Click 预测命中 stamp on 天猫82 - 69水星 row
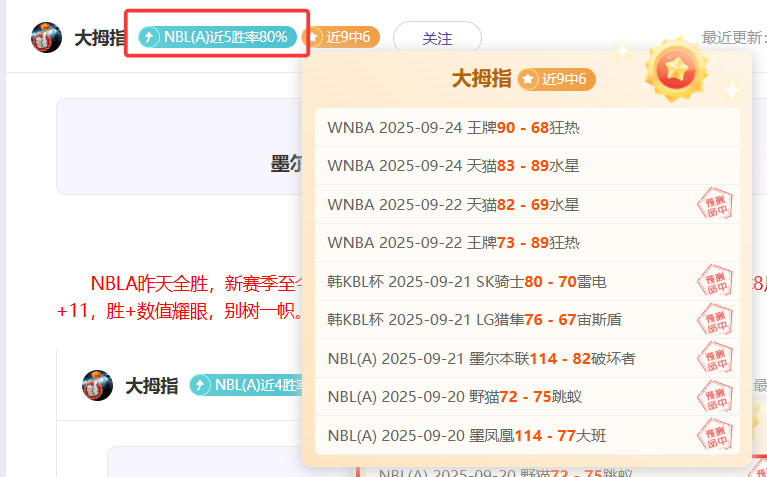The height and width of the screenshot is (477, 767). 715,204
